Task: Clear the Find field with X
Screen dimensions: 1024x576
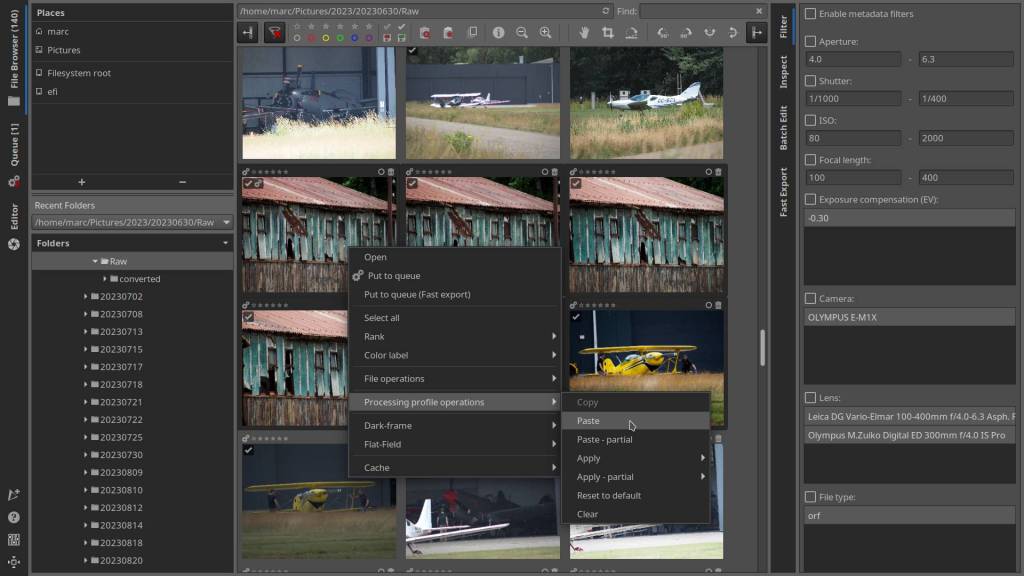Action: 759,11
